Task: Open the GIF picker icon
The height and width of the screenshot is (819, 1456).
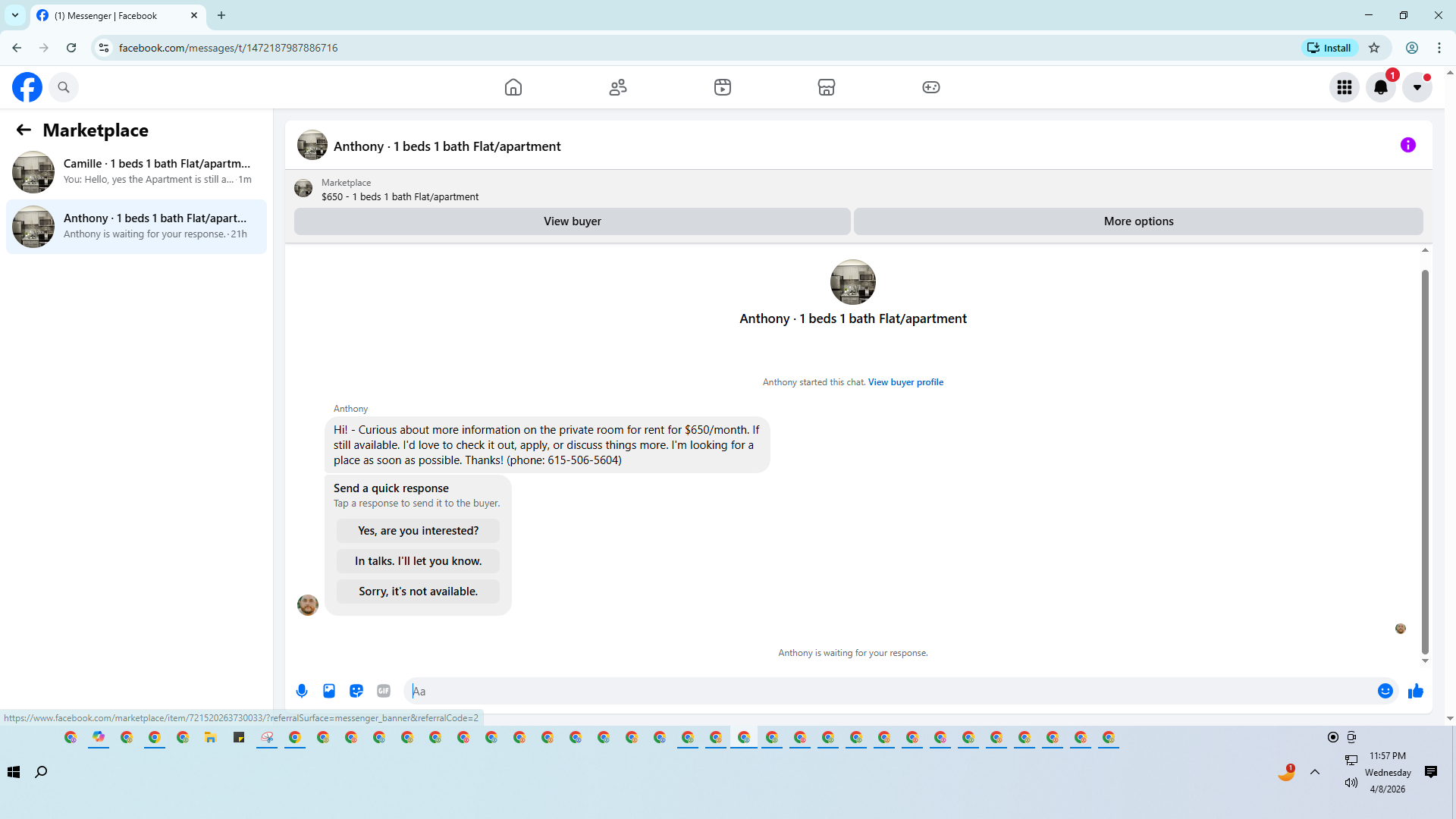Action: pyautogui.click(x=384, y=691)
